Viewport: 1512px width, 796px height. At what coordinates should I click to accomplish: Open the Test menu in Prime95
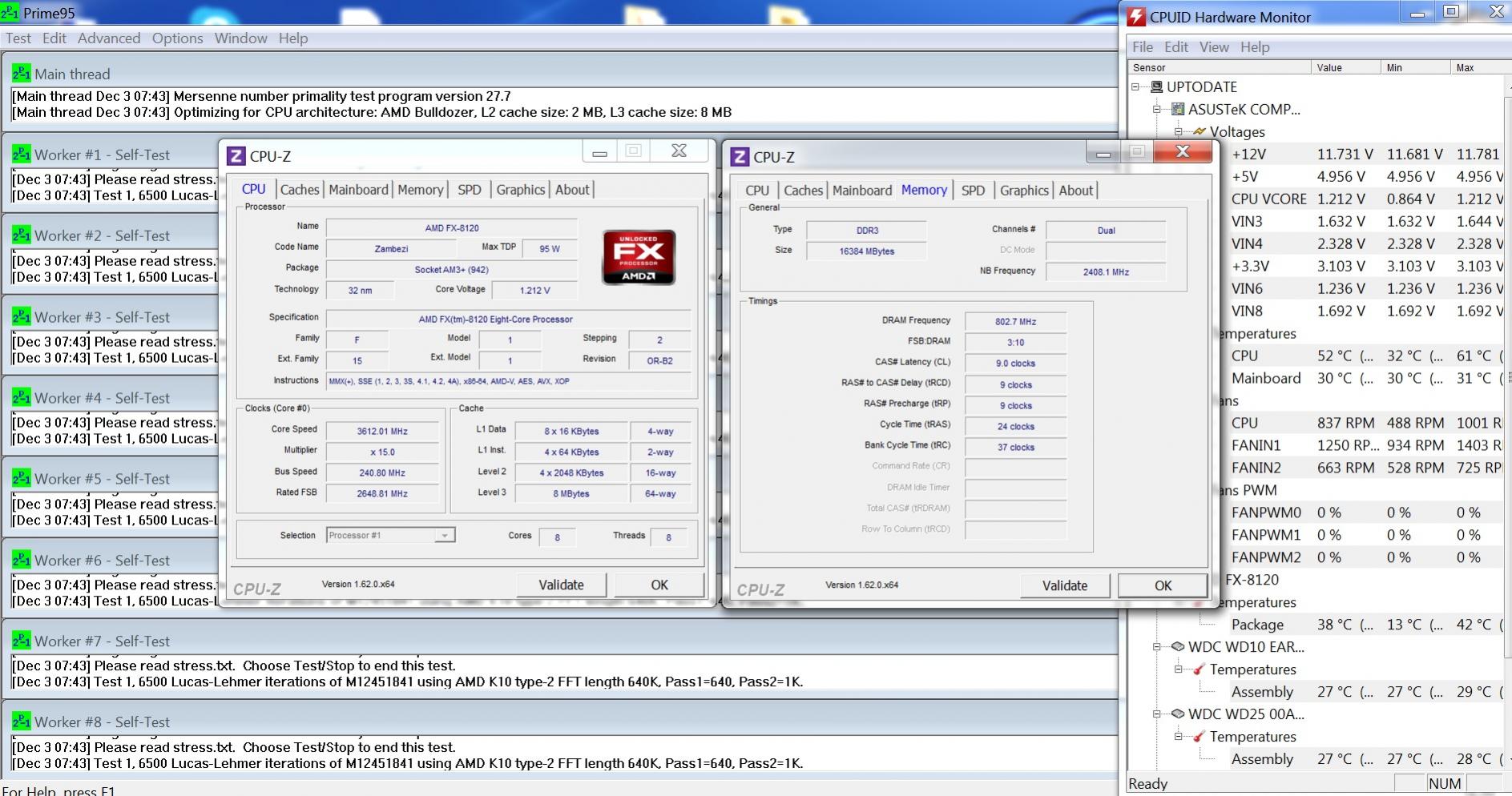(18, 38)
